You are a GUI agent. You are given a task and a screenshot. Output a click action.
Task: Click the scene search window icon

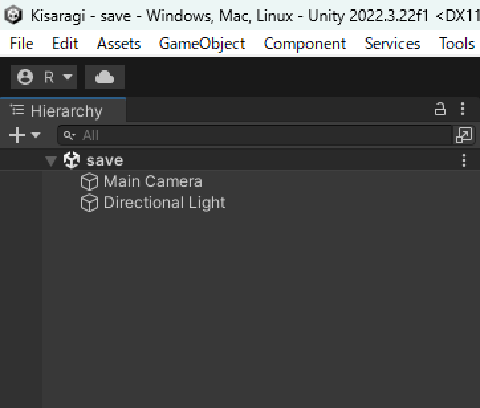pos(464,135)
